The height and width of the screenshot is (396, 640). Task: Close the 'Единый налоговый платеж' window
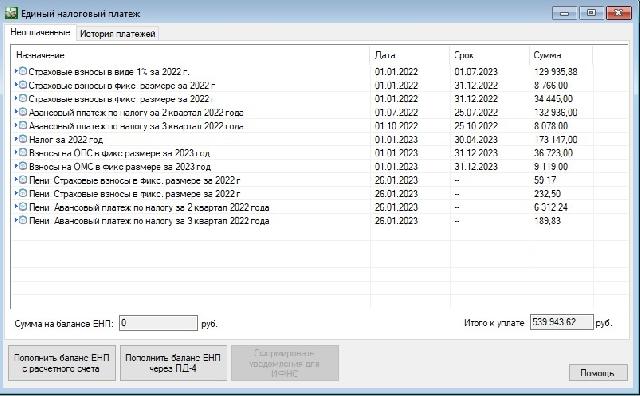619,13
